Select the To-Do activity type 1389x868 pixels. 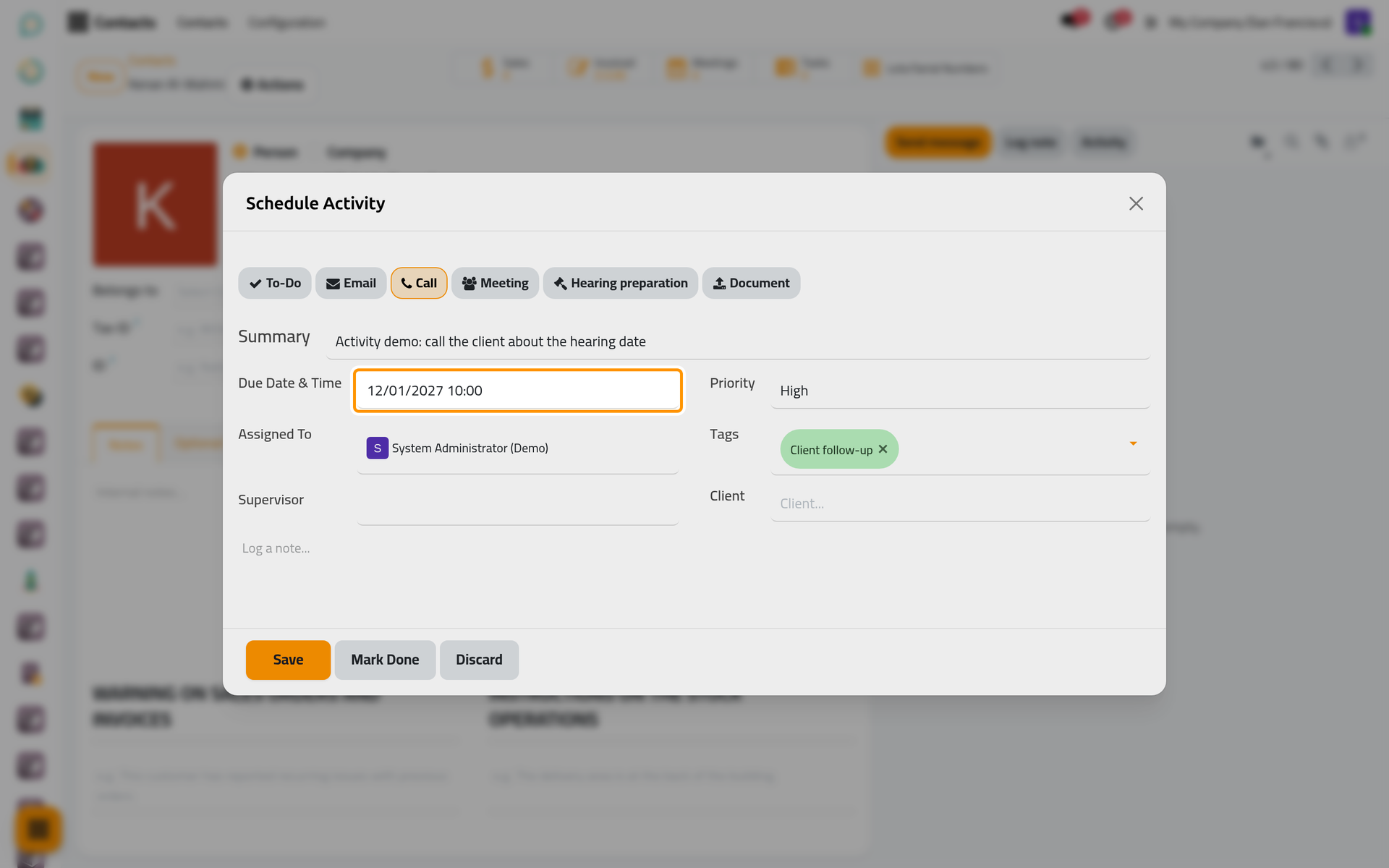pyautogui.click(x=275, y=283)
